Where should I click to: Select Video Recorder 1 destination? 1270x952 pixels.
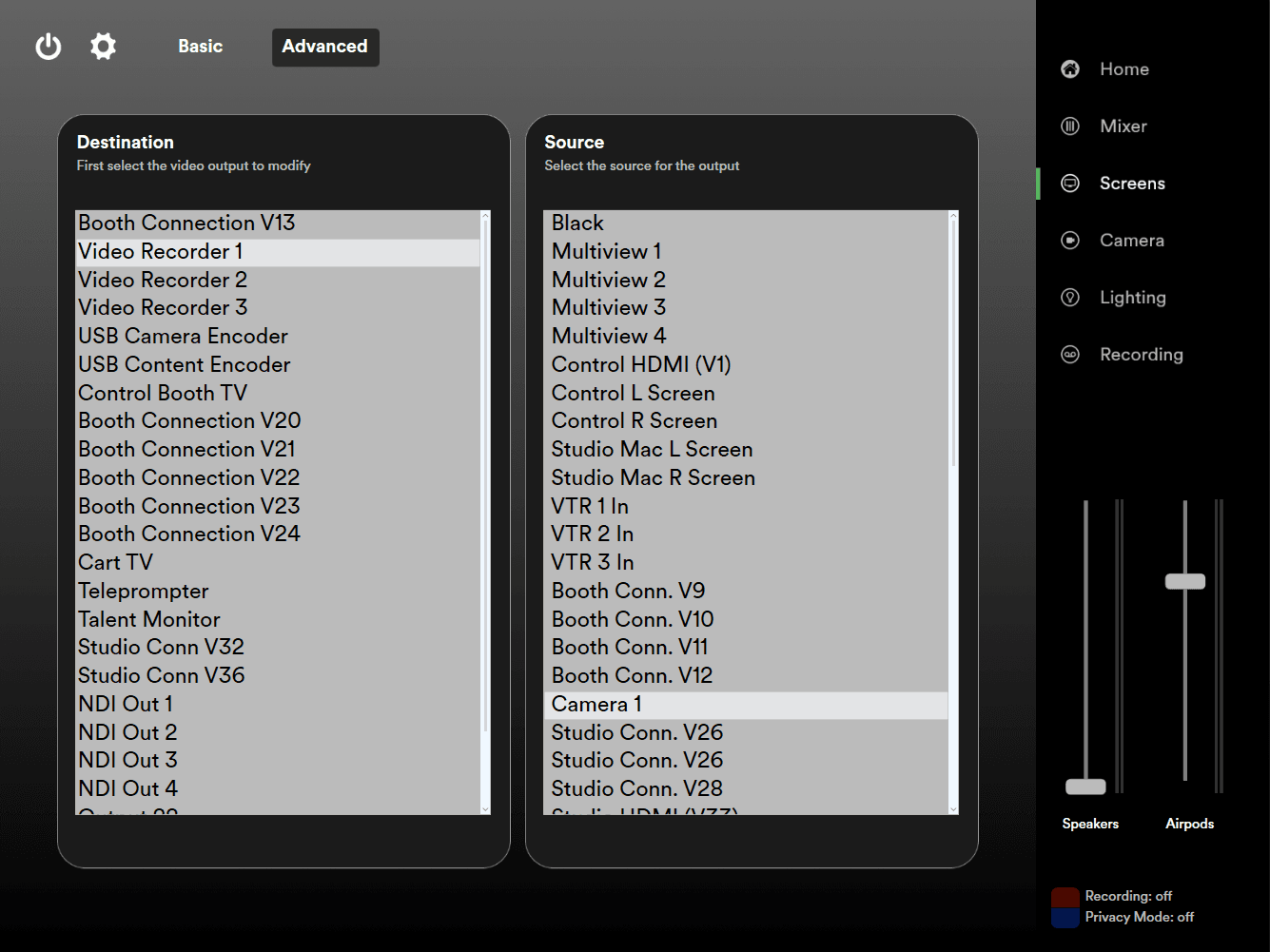278,252
